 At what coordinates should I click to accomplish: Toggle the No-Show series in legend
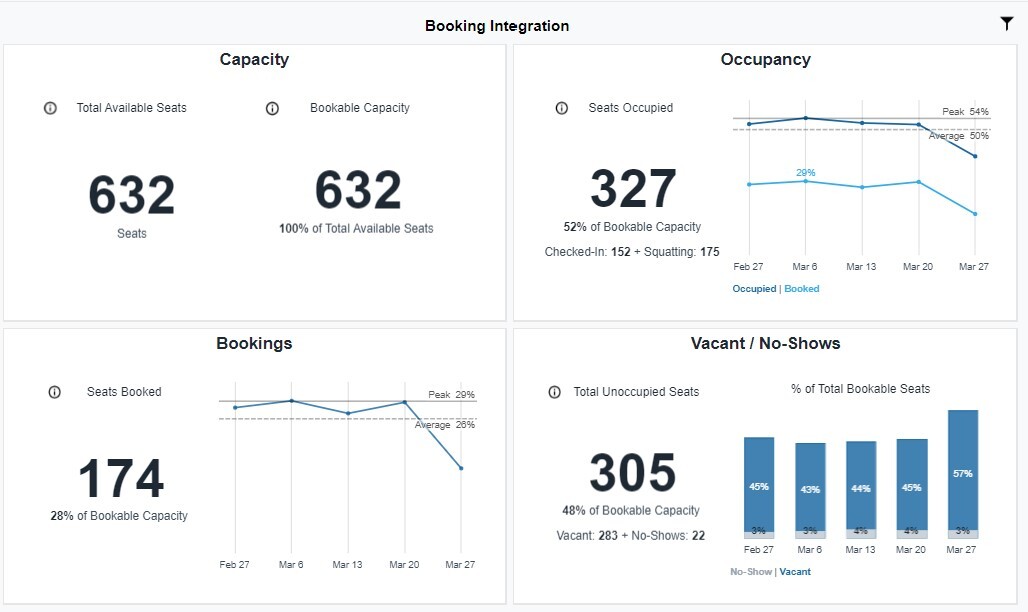pos(751,572)
